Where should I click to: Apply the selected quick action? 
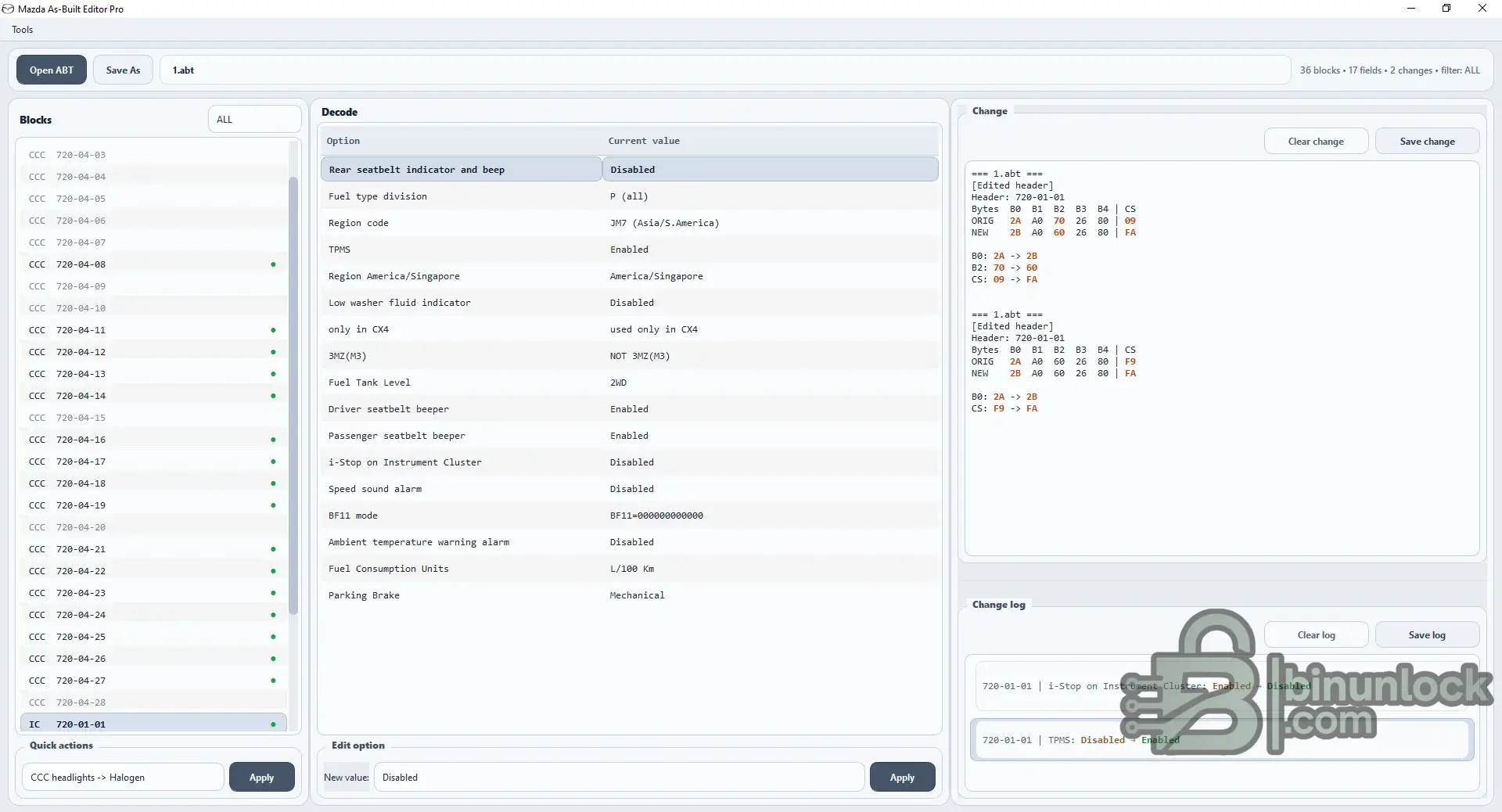pos(261,778)
